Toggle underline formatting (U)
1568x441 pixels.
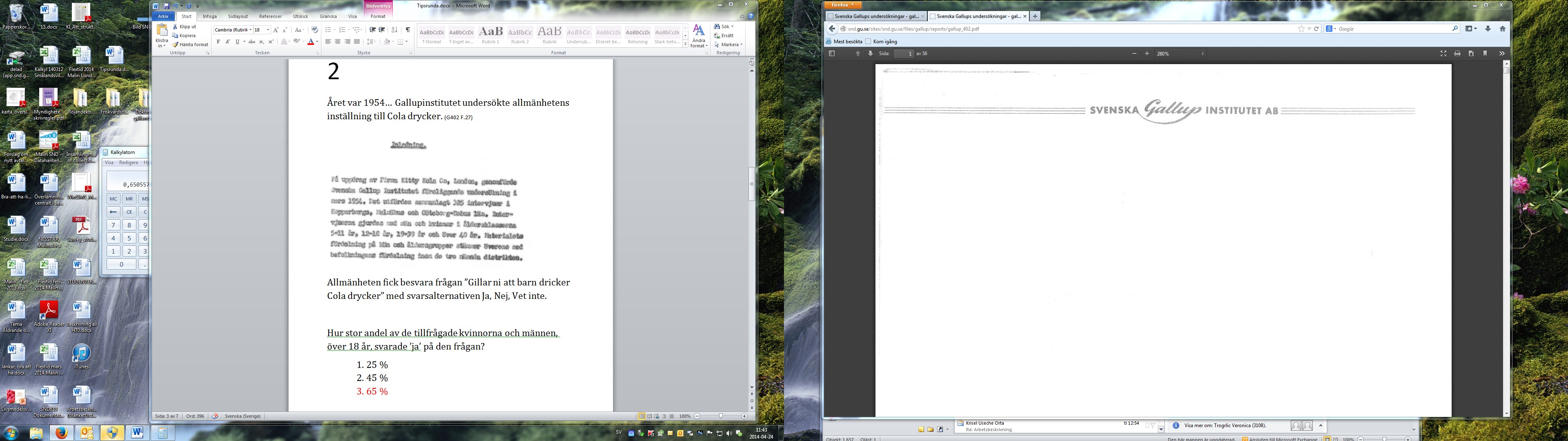pyautogui.click(x=237, y=42)
